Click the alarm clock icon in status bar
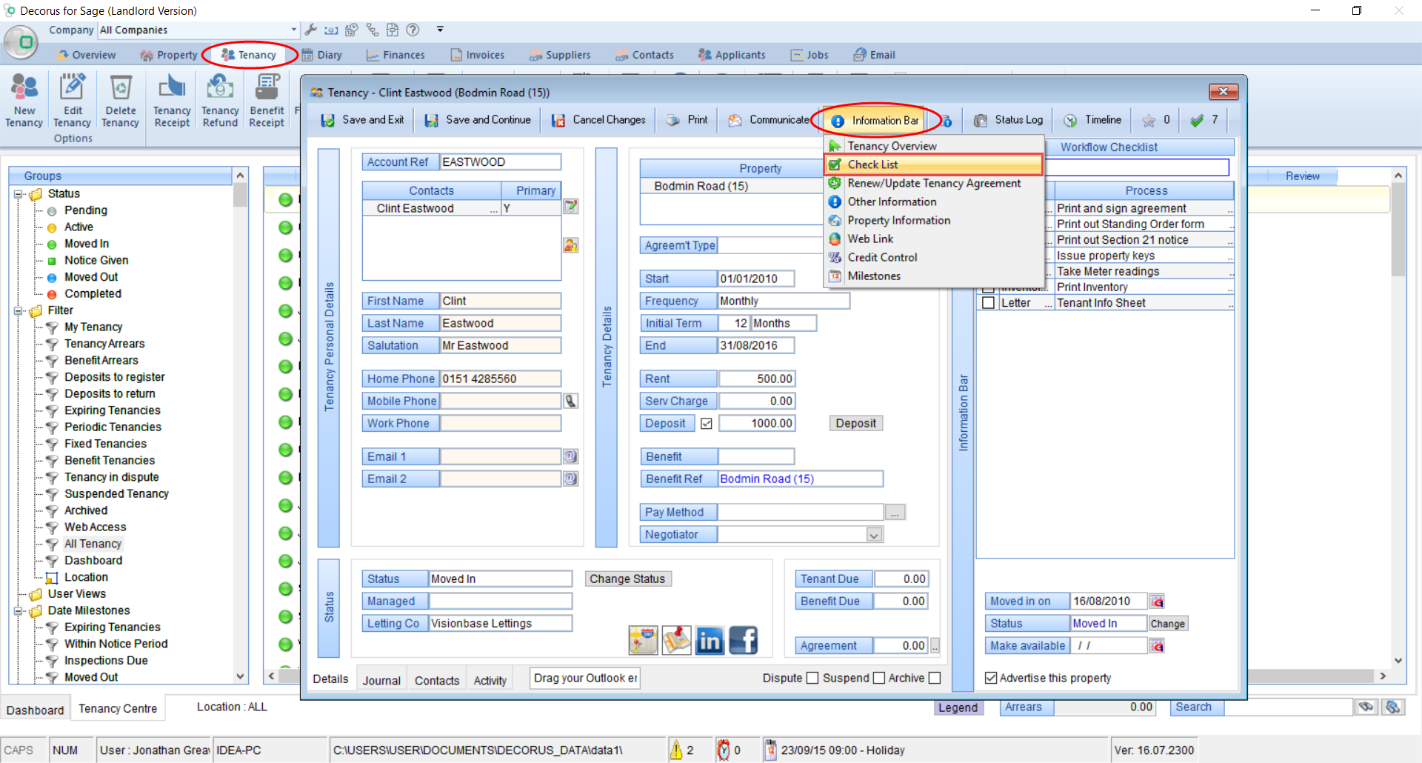This screenshot has width=1422, height=763. click(x=722, y=749)
